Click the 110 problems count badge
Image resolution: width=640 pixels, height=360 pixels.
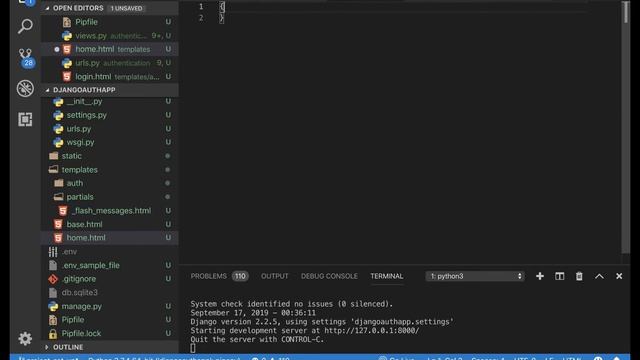click(240, 276)
